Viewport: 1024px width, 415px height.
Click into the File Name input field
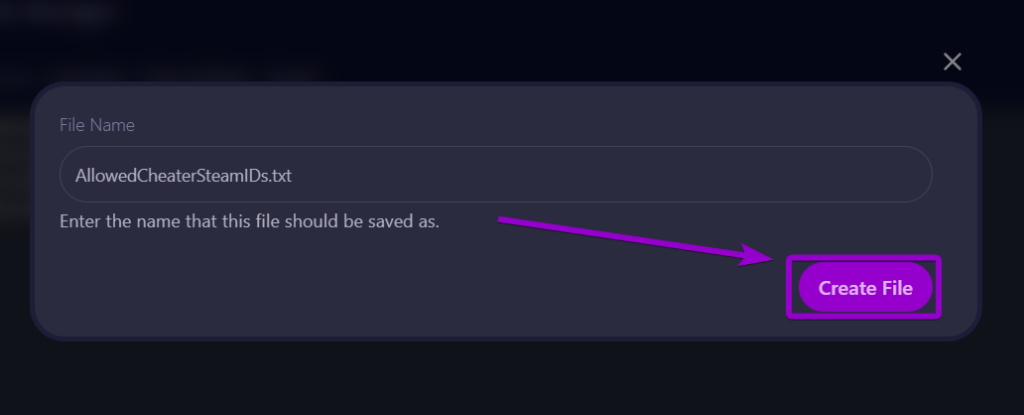(495, 175)
